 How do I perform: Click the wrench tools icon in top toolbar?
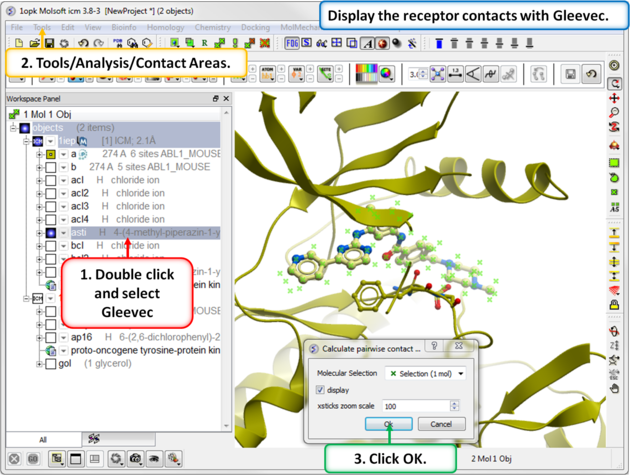pyautogui.click(x=412, y=44)
